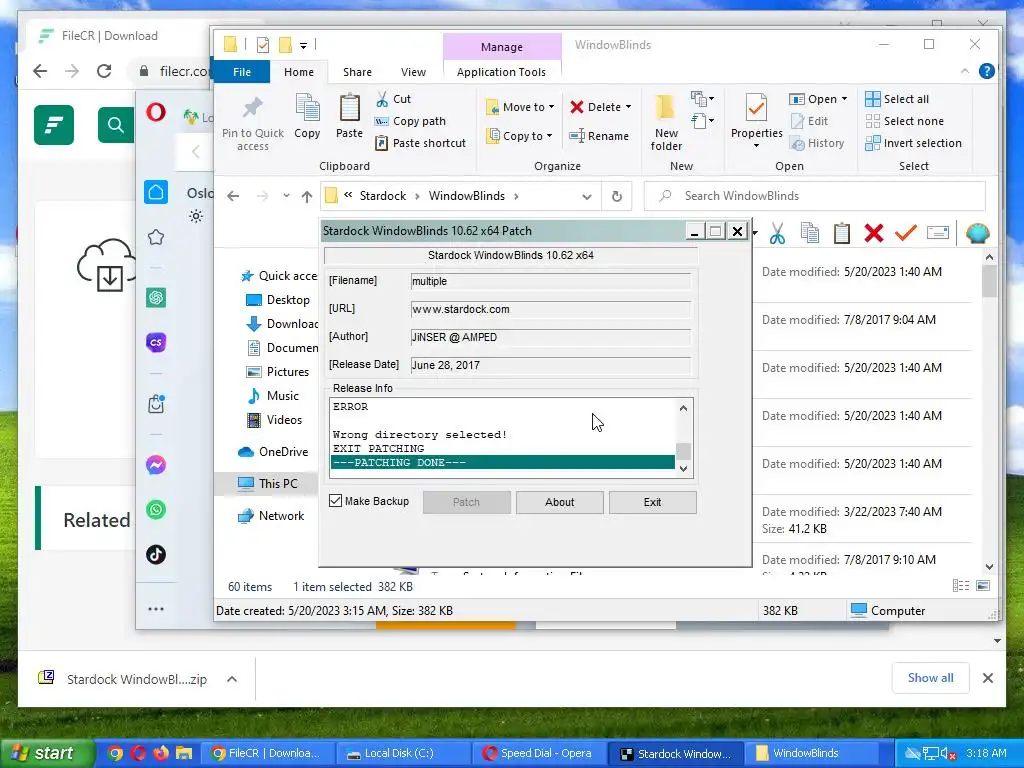Click the New folder icon
The height and width of the screenshot is (768, 1024).
click(665, 108)
